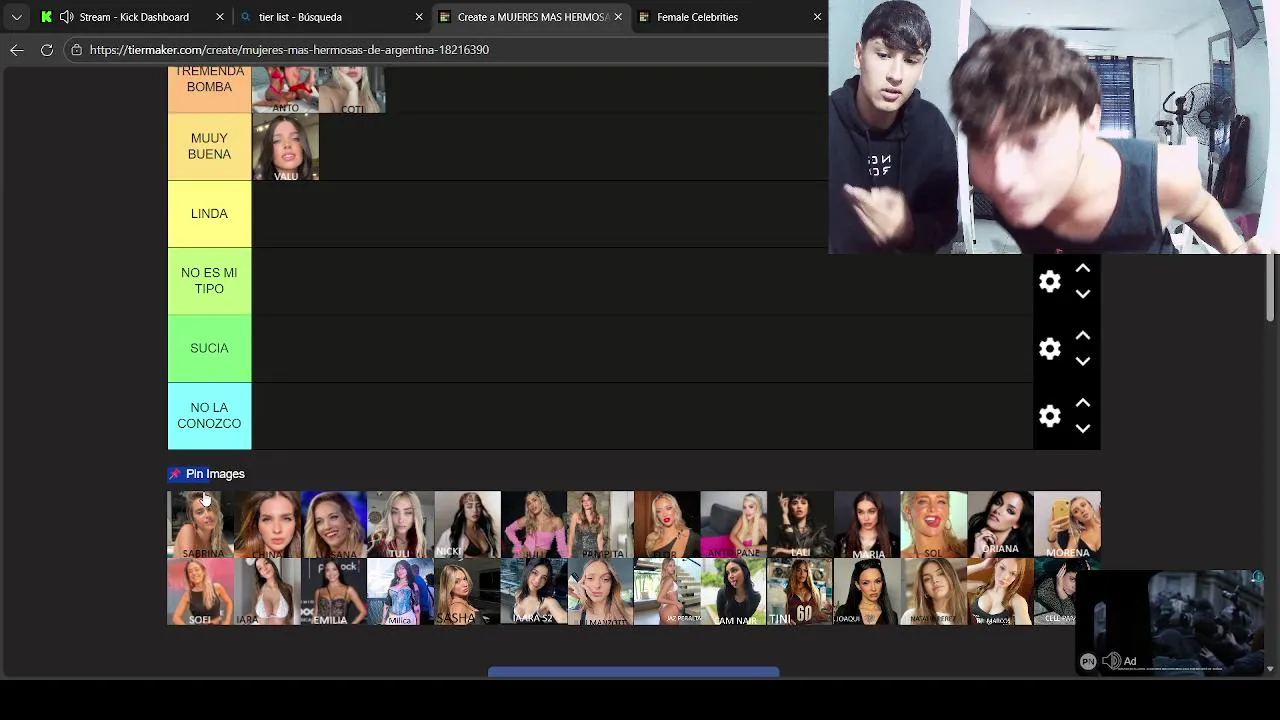The height and width of the screenshot is (720, 1280).
Task: Move NO LA CONOZCO row down
Action: click(1082, 428)
